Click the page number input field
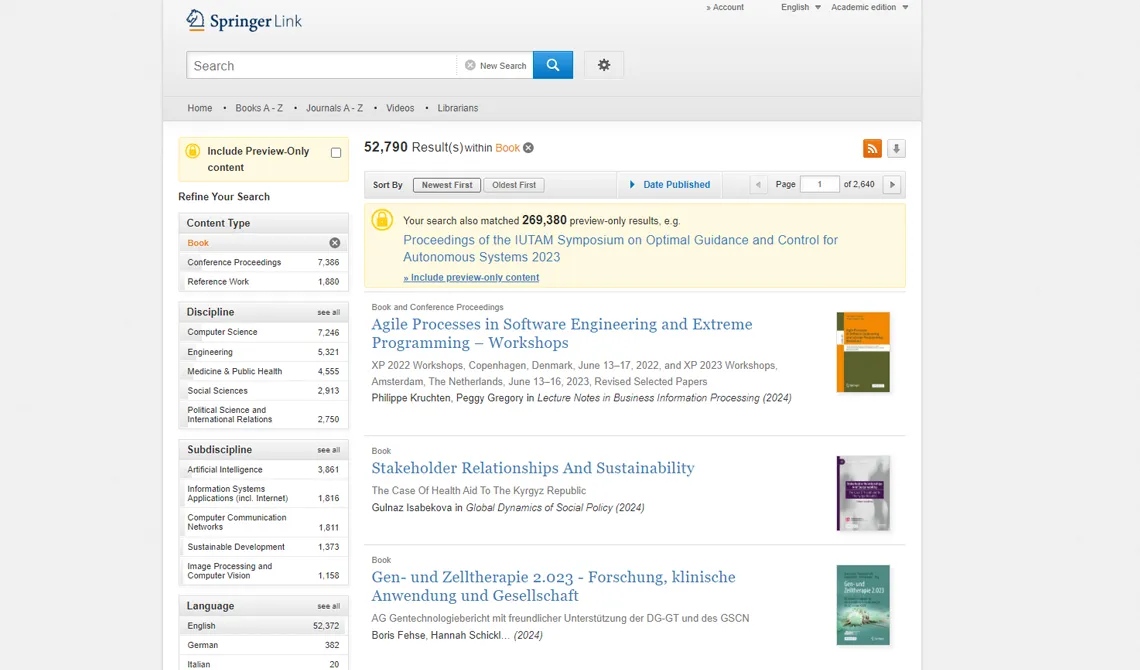 click(x=819, y=185)
